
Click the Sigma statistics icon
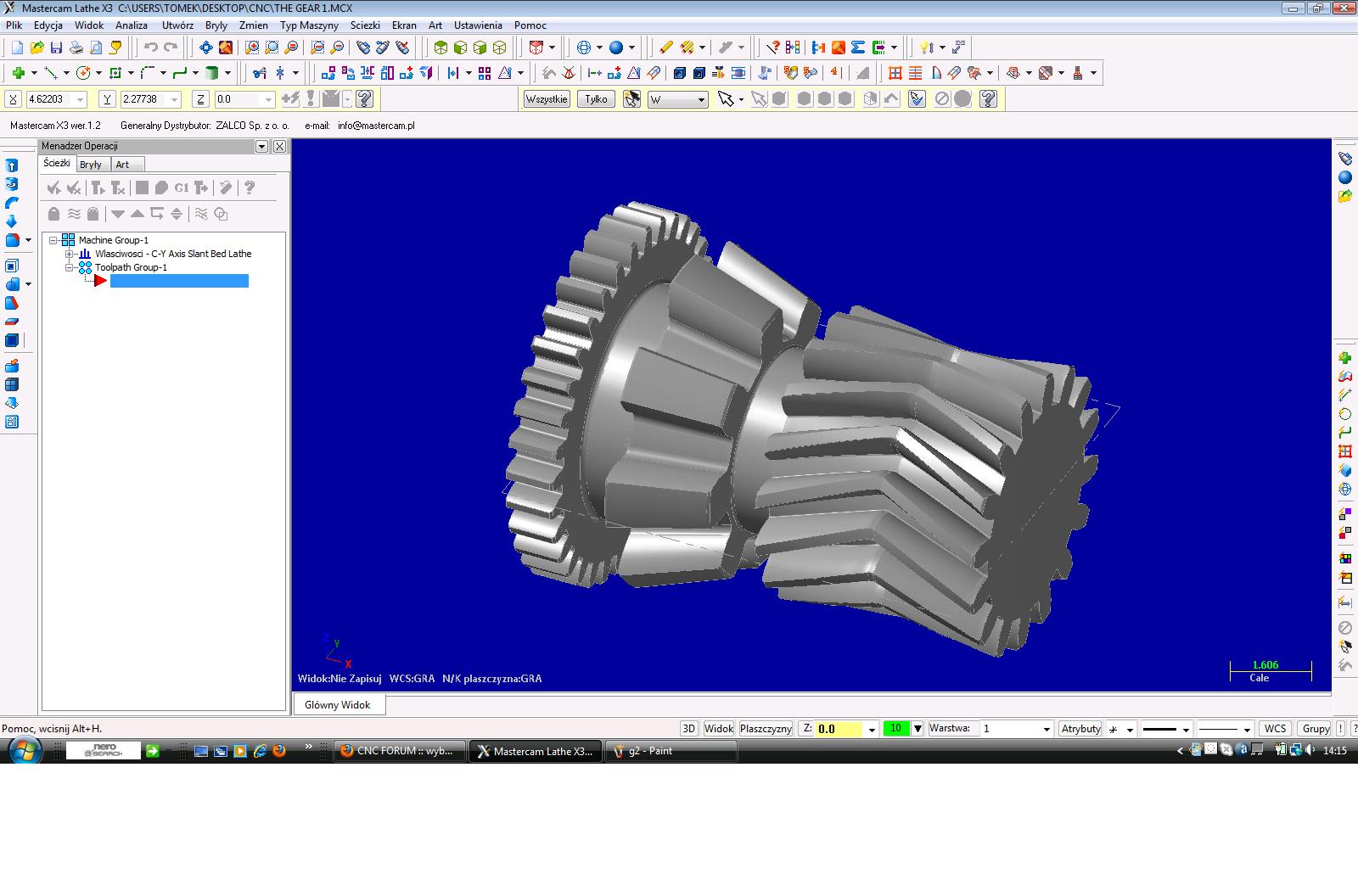(x=858, y=48)
